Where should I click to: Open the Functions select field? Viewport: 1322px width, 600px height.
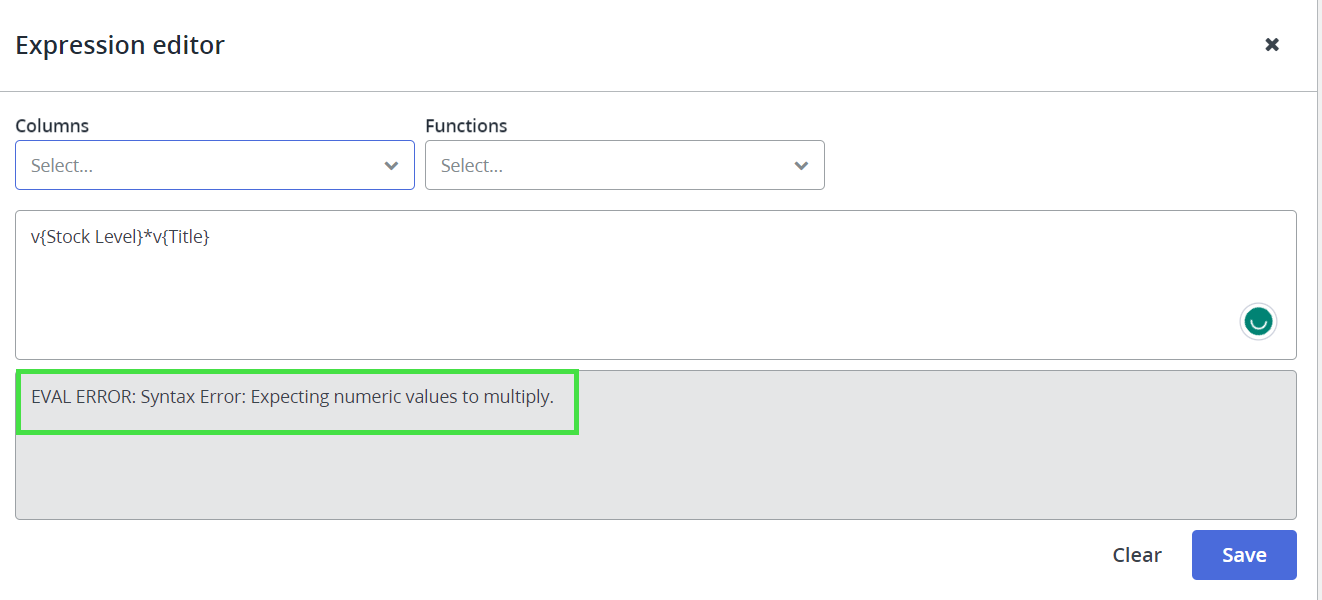(x=610, y=166)
